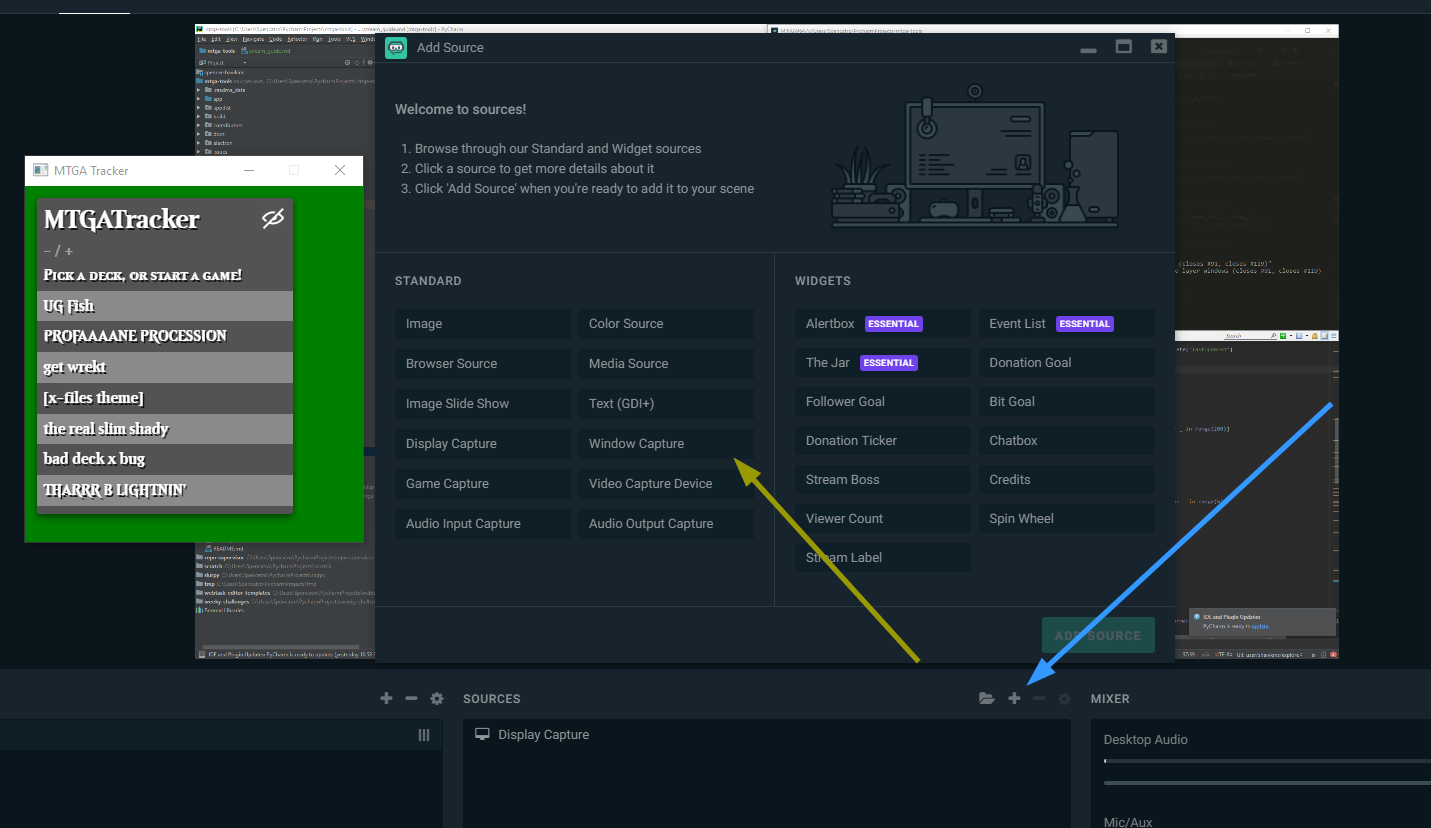Viewport: 1431px width, 828px height.
Task: Pick the Viewer Count widget
Action: (883, 519)
